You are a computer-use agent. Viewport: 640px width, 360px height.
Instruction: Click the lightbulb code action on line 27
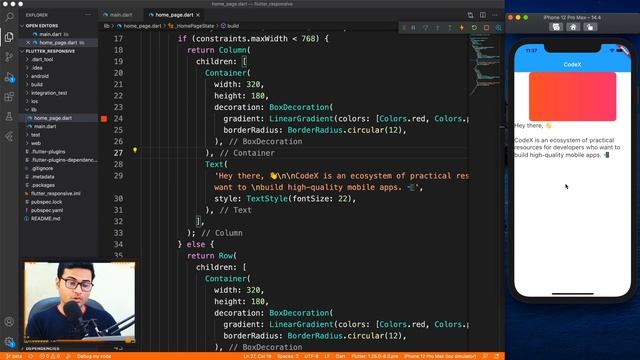click(135, 150)
